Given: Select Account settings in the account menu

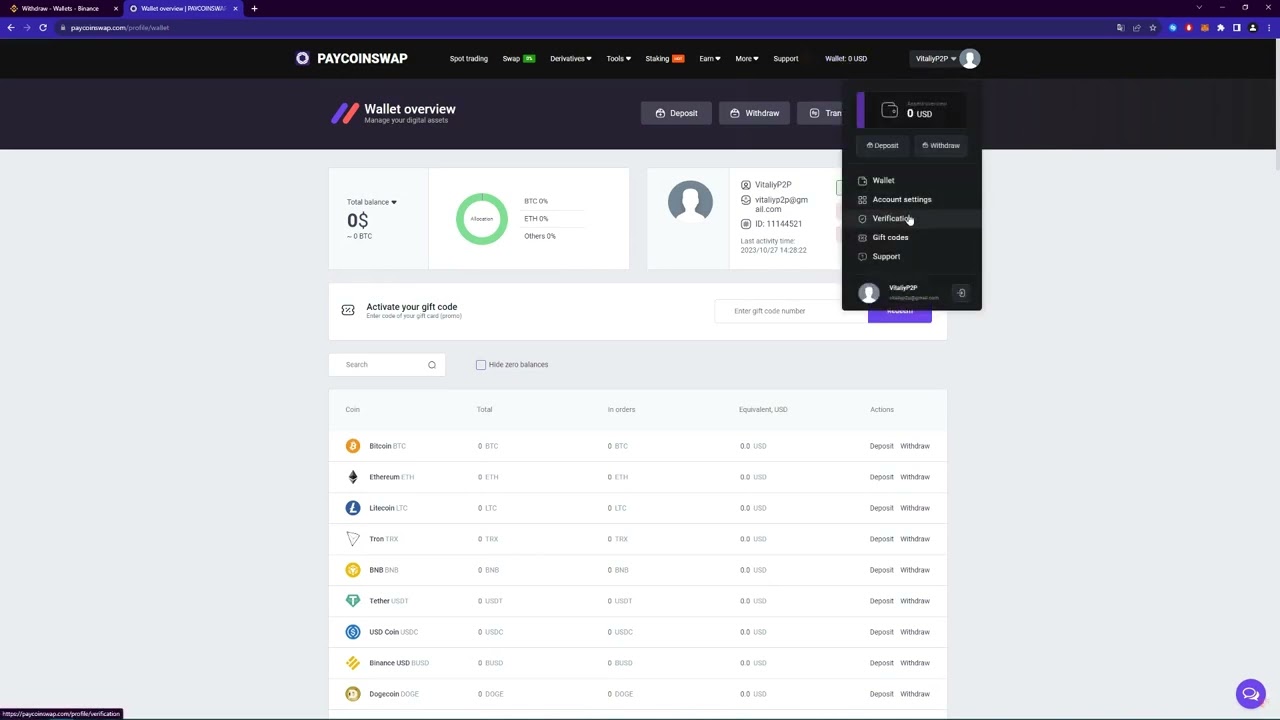Looking at the screenshot, I should 901,200.
